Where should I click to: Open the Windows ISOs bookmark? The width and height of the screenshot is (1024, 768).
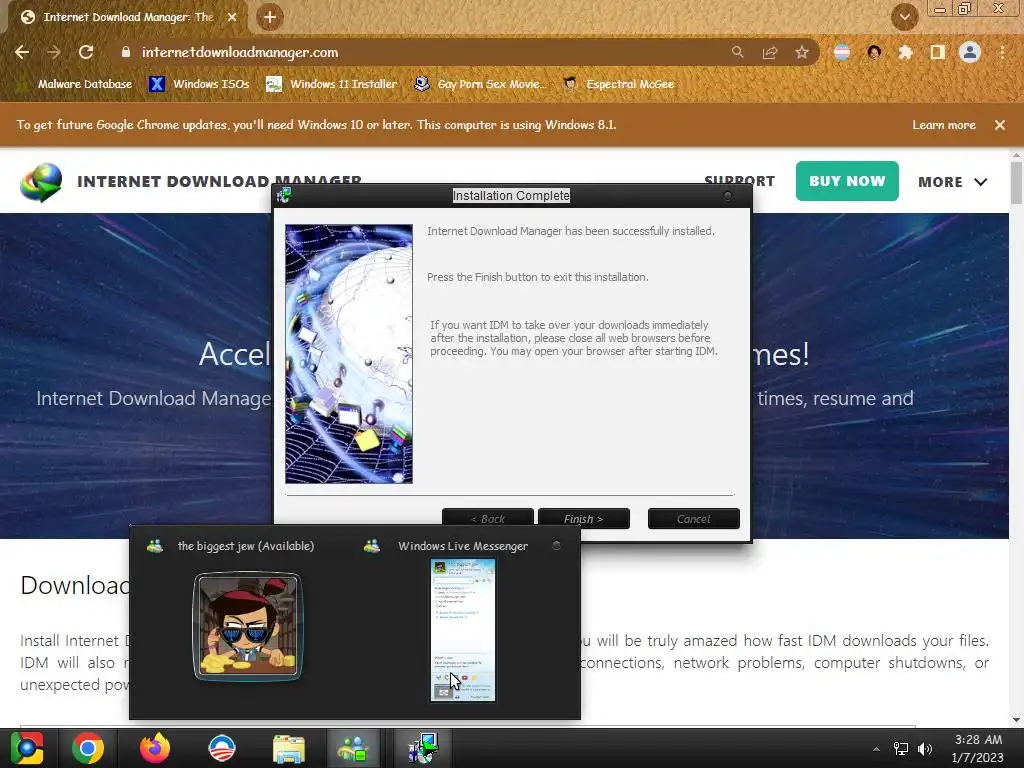[199, 84]
